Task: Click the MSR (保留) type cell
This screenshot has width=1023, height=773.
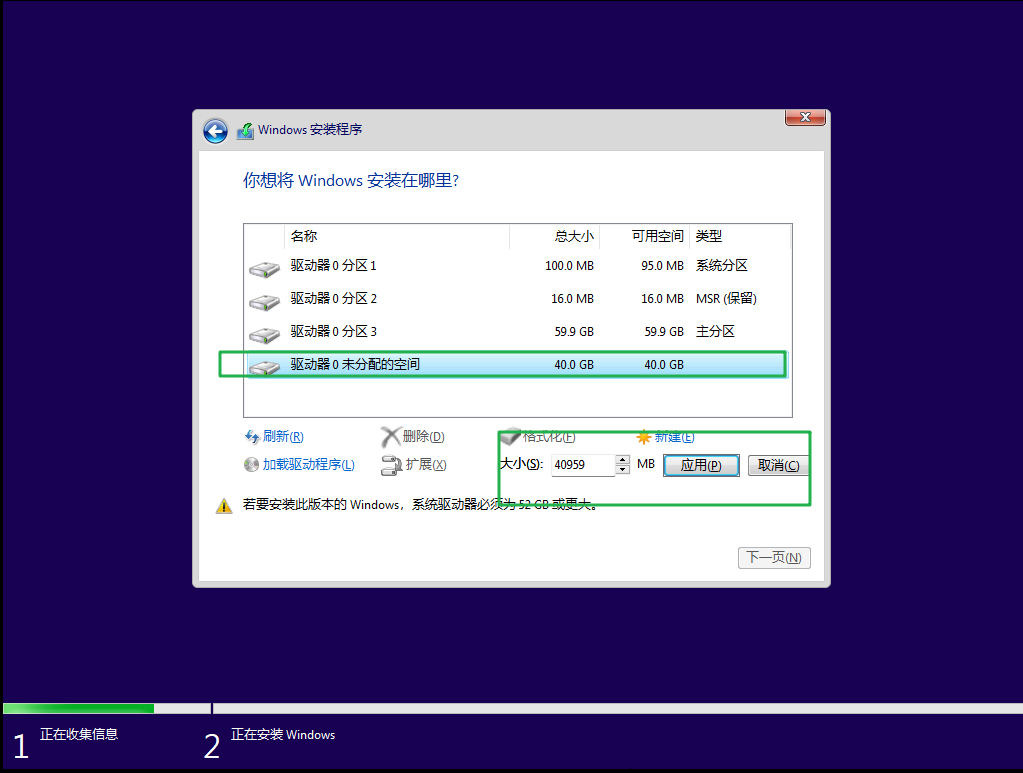Action: click(x=726, y=299)
